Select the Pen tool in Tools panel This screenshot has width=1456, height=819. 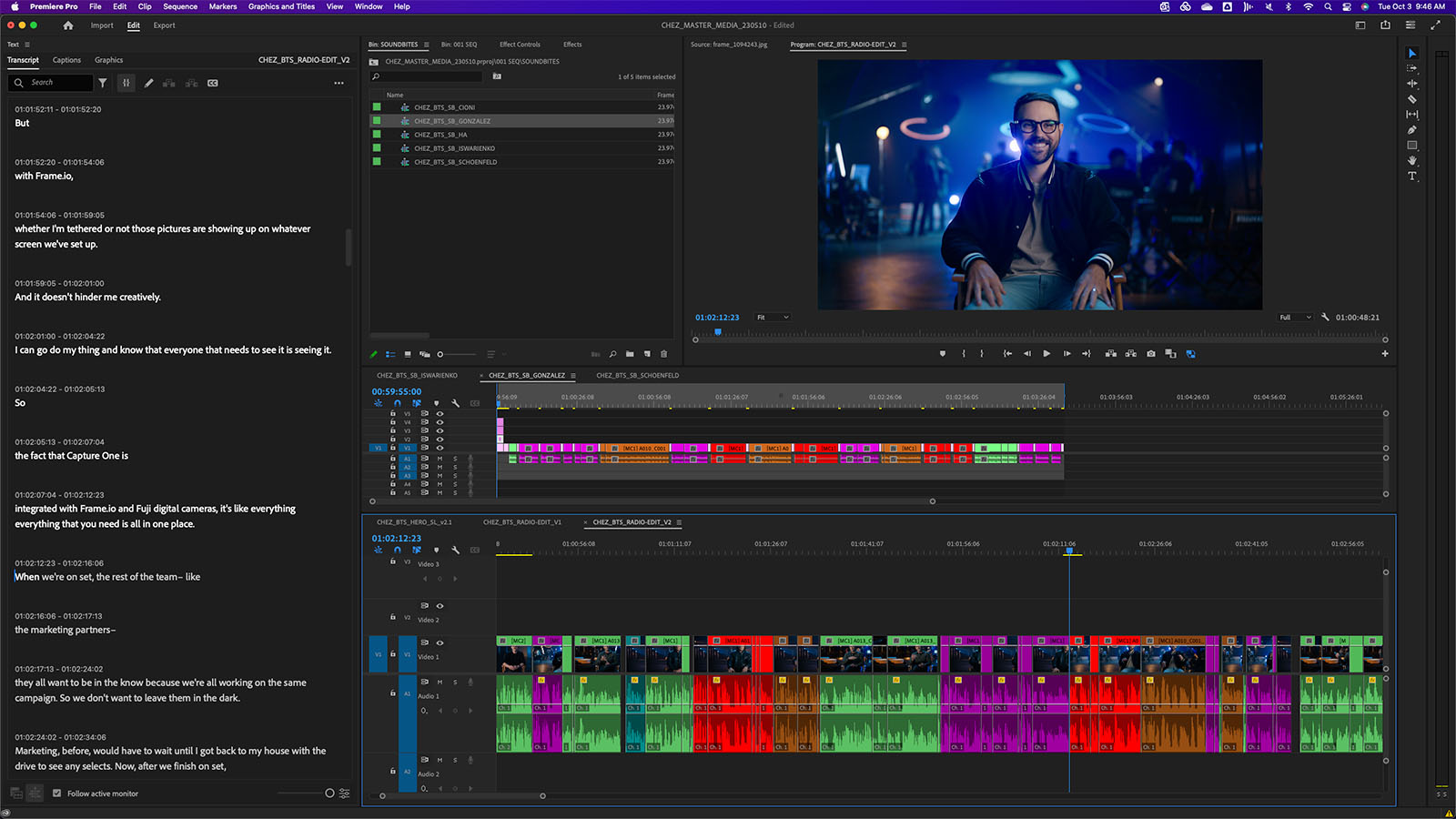1412,130
